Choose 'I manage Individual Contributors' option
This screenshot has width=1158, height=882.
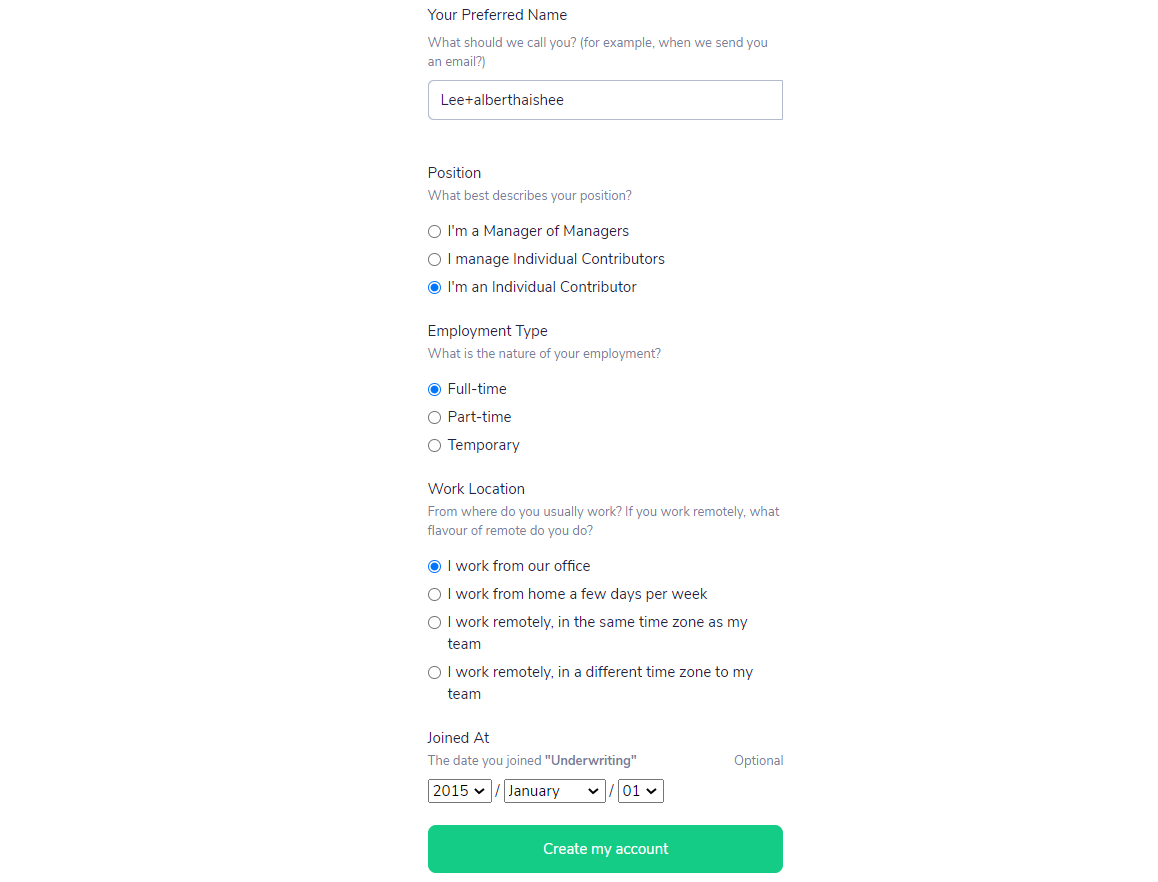[434, 259]
